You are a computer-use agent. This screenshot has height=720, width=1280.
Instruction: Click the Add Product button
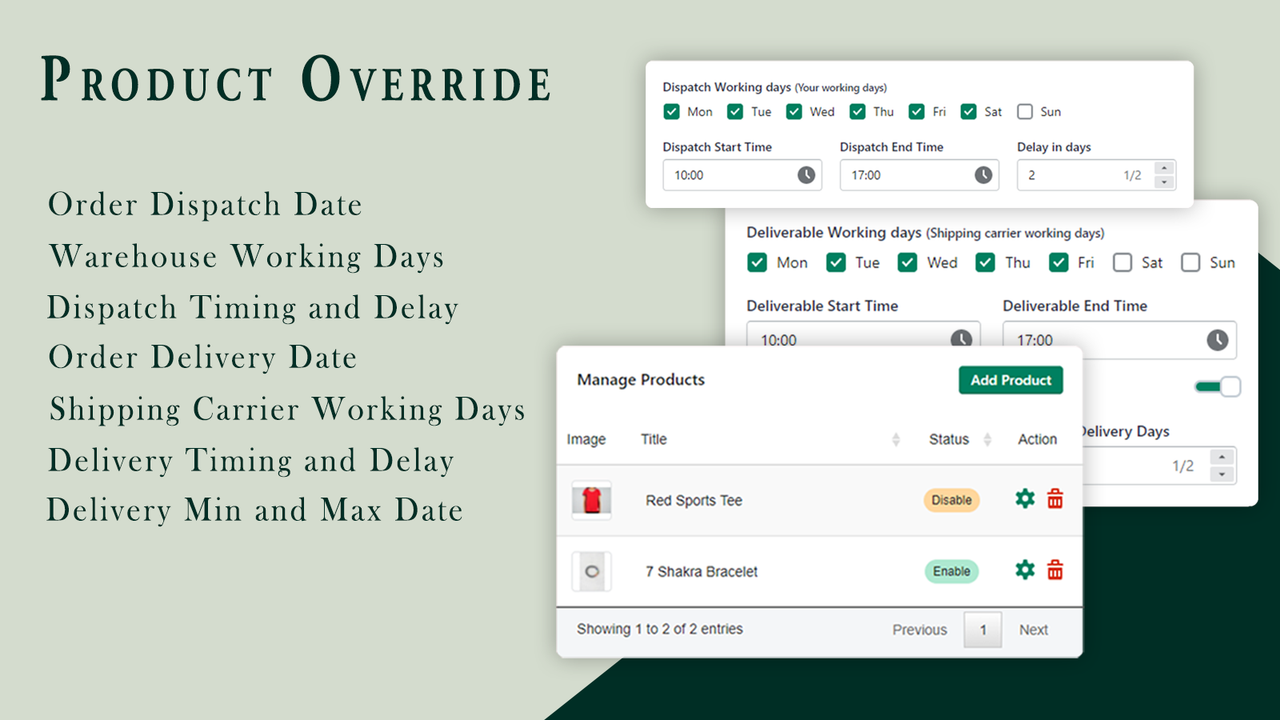(1010, 380)
